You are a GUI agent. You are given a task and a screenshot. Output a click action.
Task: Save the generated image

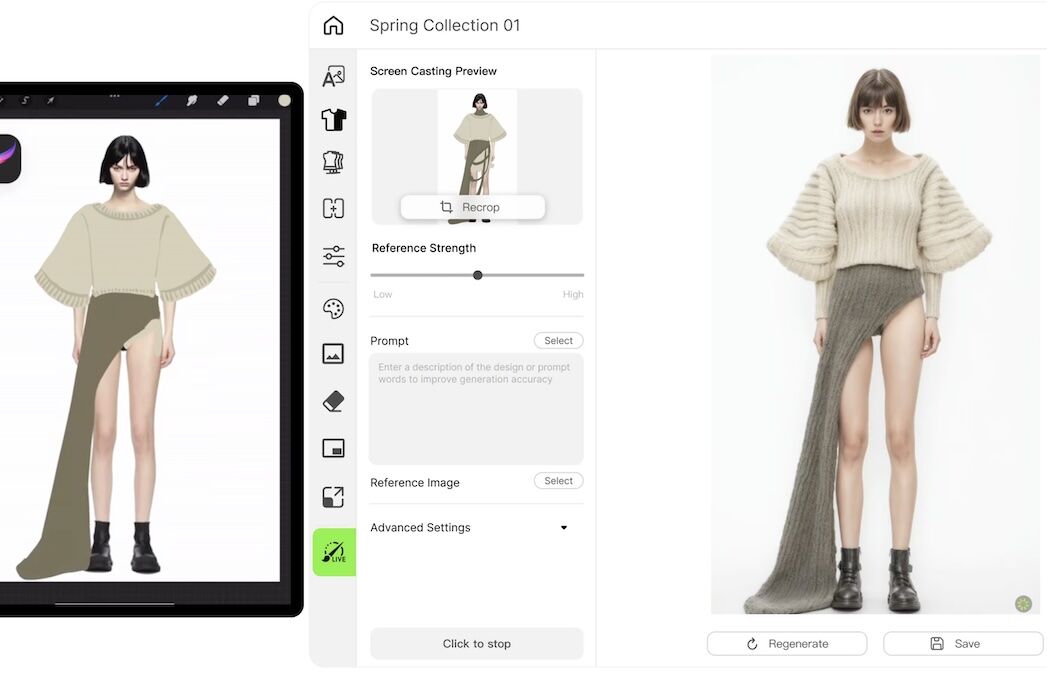962,644
